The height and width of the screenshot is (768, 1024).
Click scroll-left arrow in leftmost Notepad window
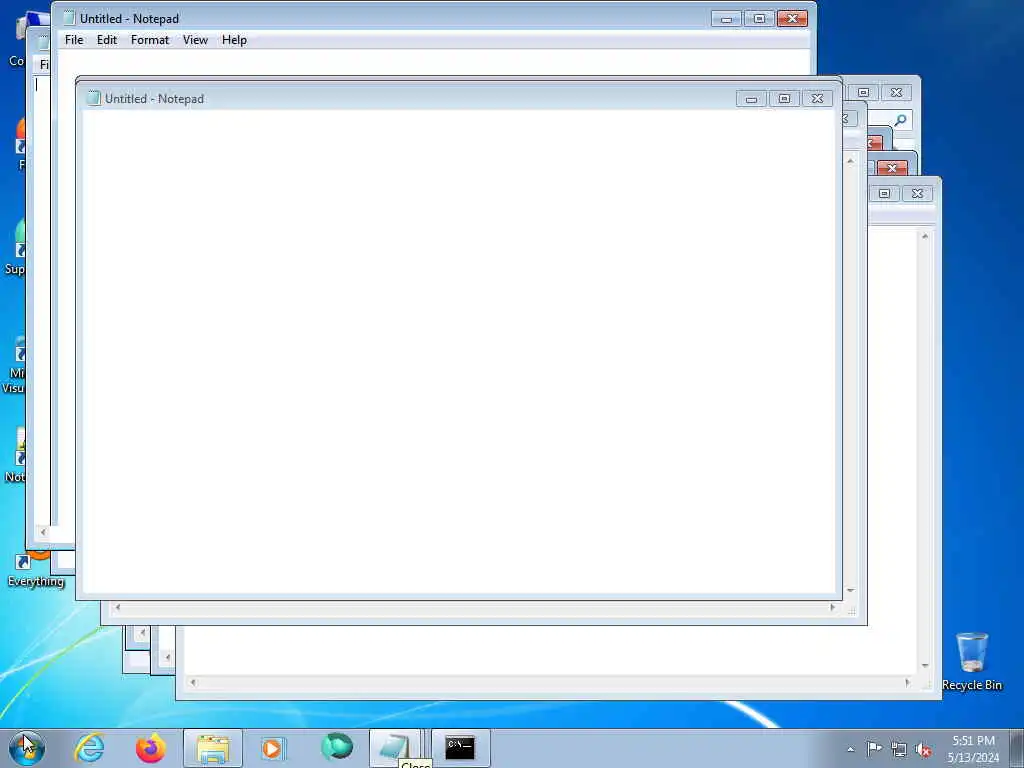(43, 532)
